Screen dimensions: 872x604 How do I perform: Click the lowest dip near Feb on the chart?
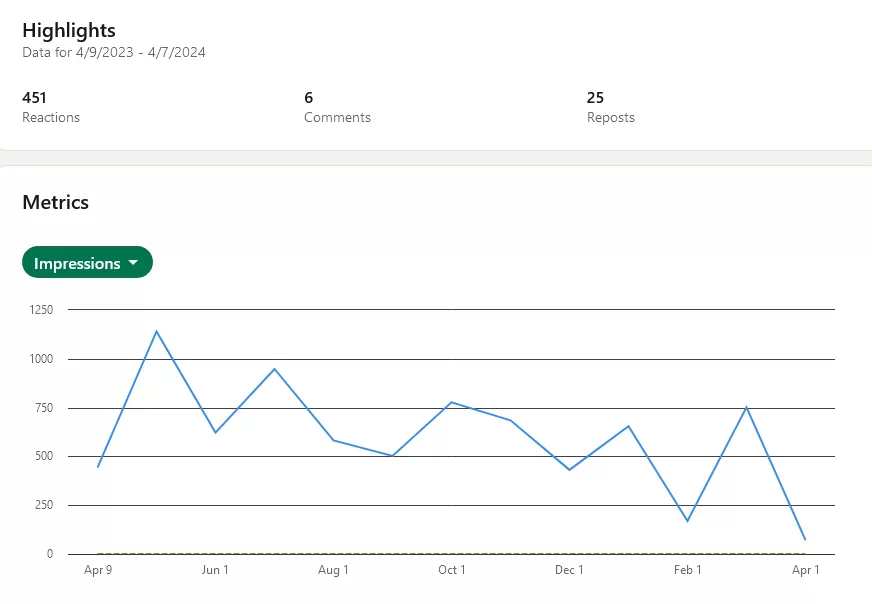(688, 520)
